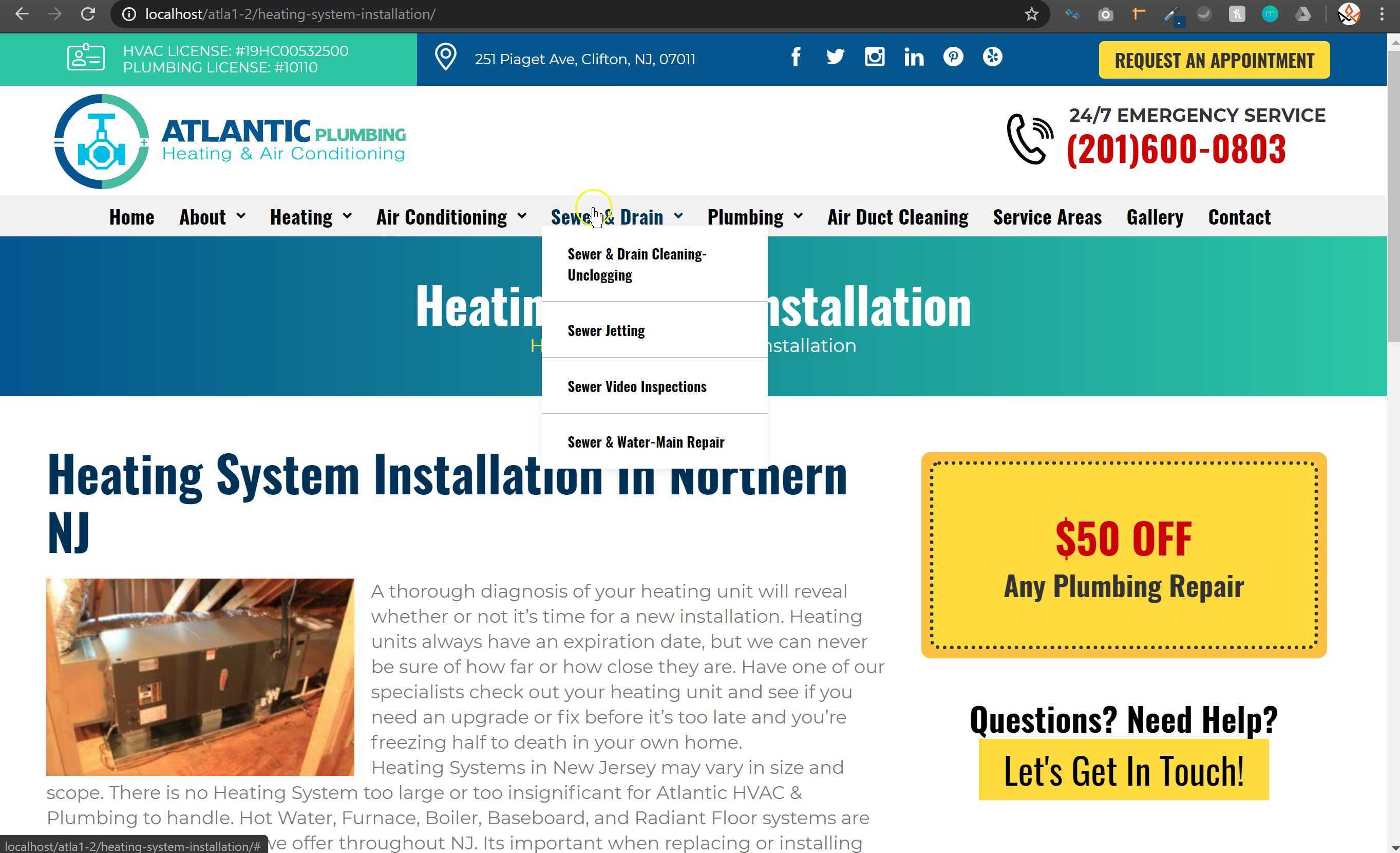1400x853 pixels.
Task: Choose Sewer Video Inspections menu item
Action: coord(636,387)
